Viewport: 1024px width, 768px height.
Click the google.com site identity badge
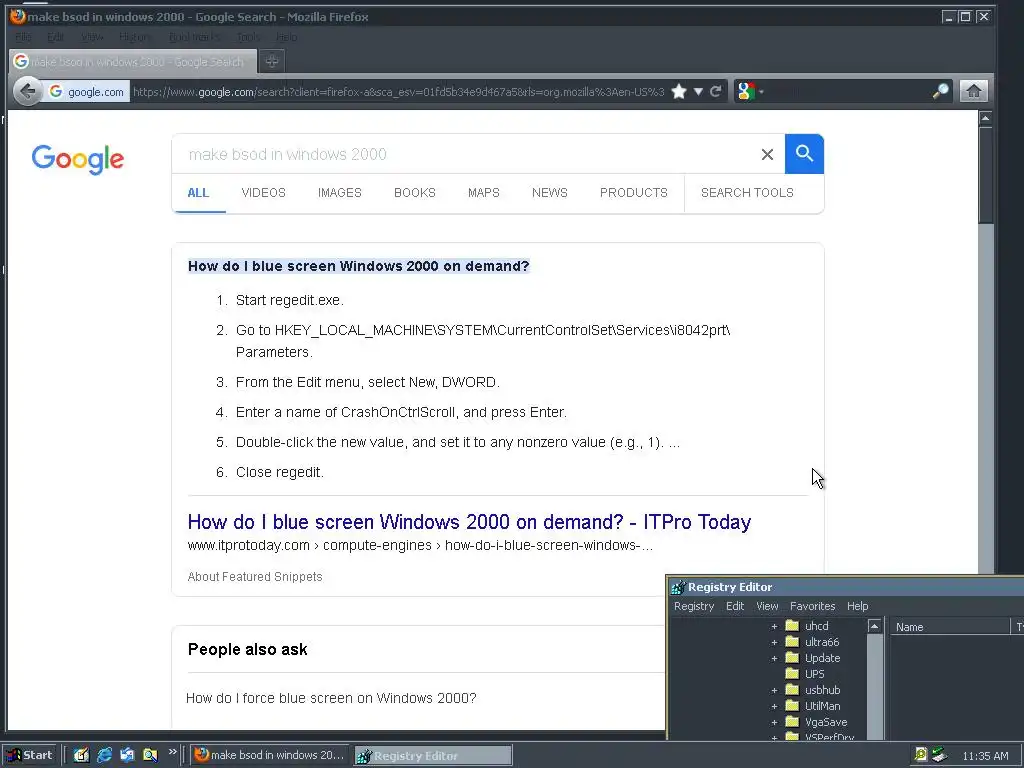pyautogui.click(x=87, y=92)
